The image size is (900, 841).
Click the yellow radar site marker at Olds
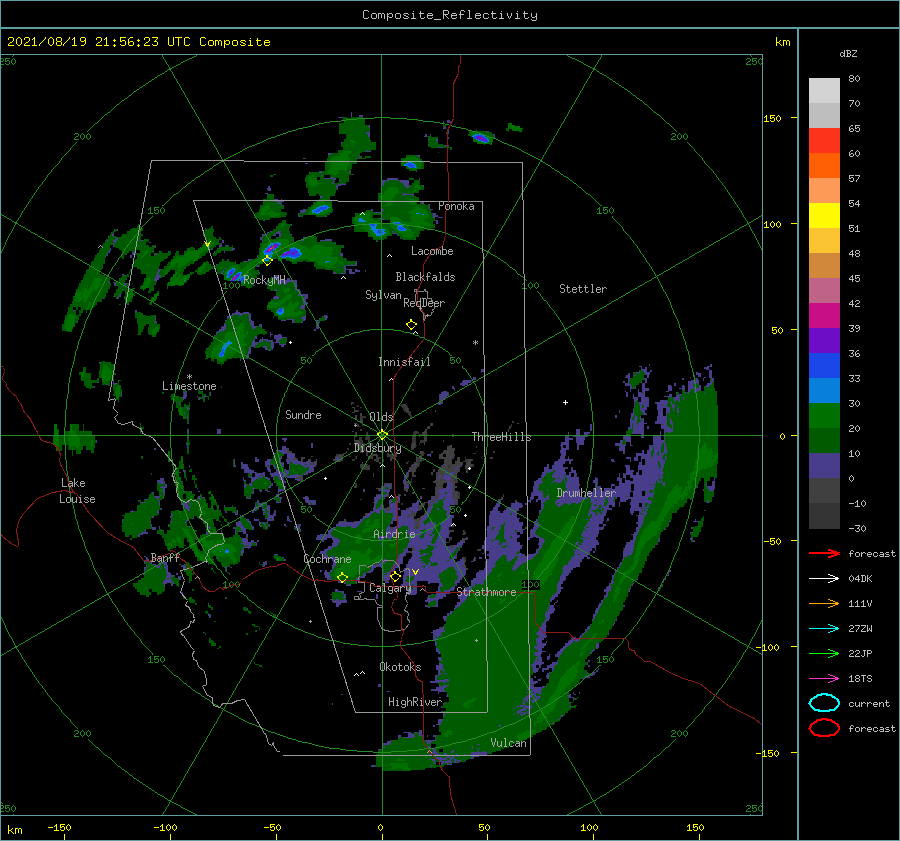pyautogui.click(x=382, y=435)
